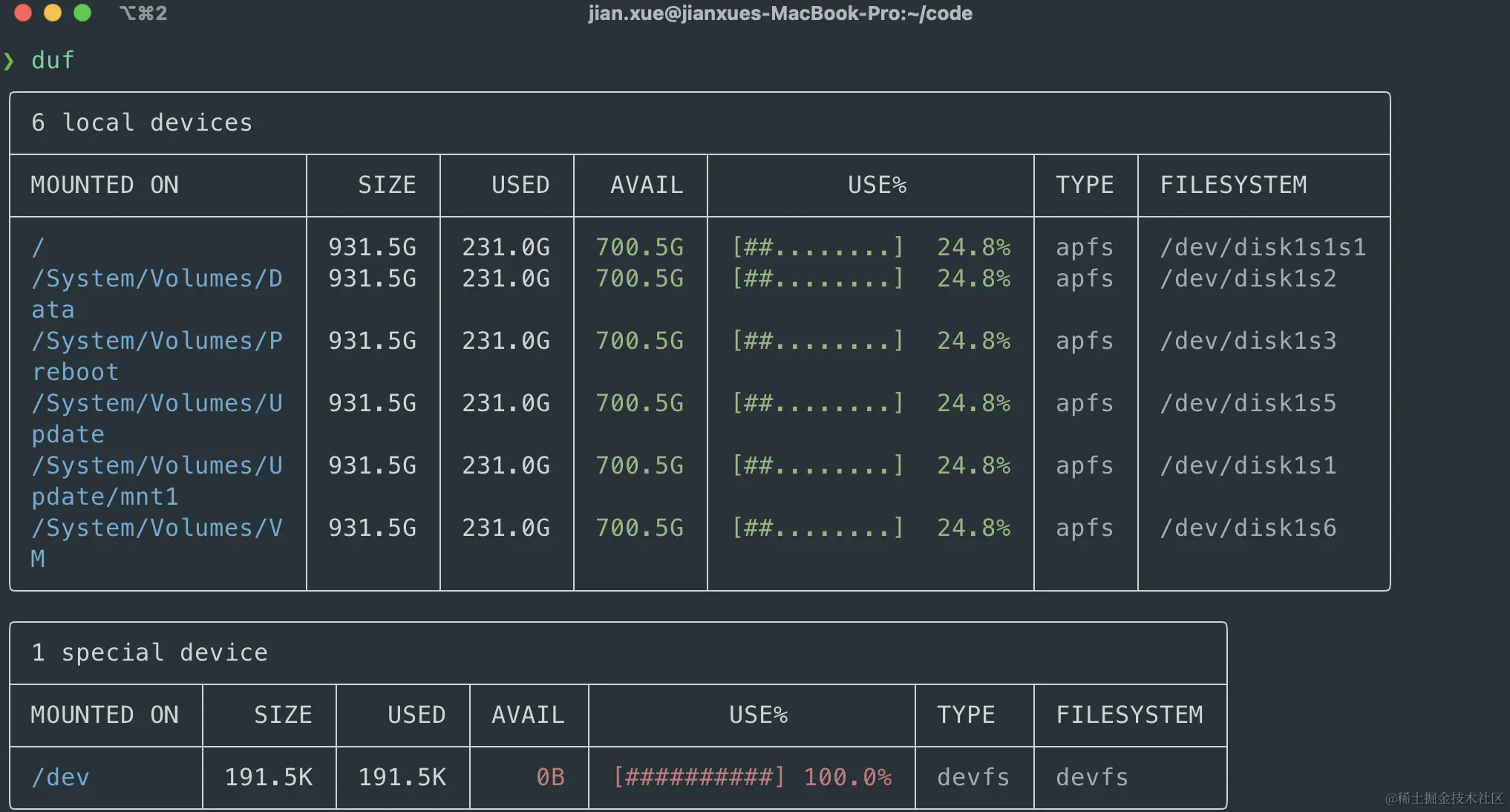Click the root slash mount path
Screen dimensions: 1510x812
coord(38,247)
